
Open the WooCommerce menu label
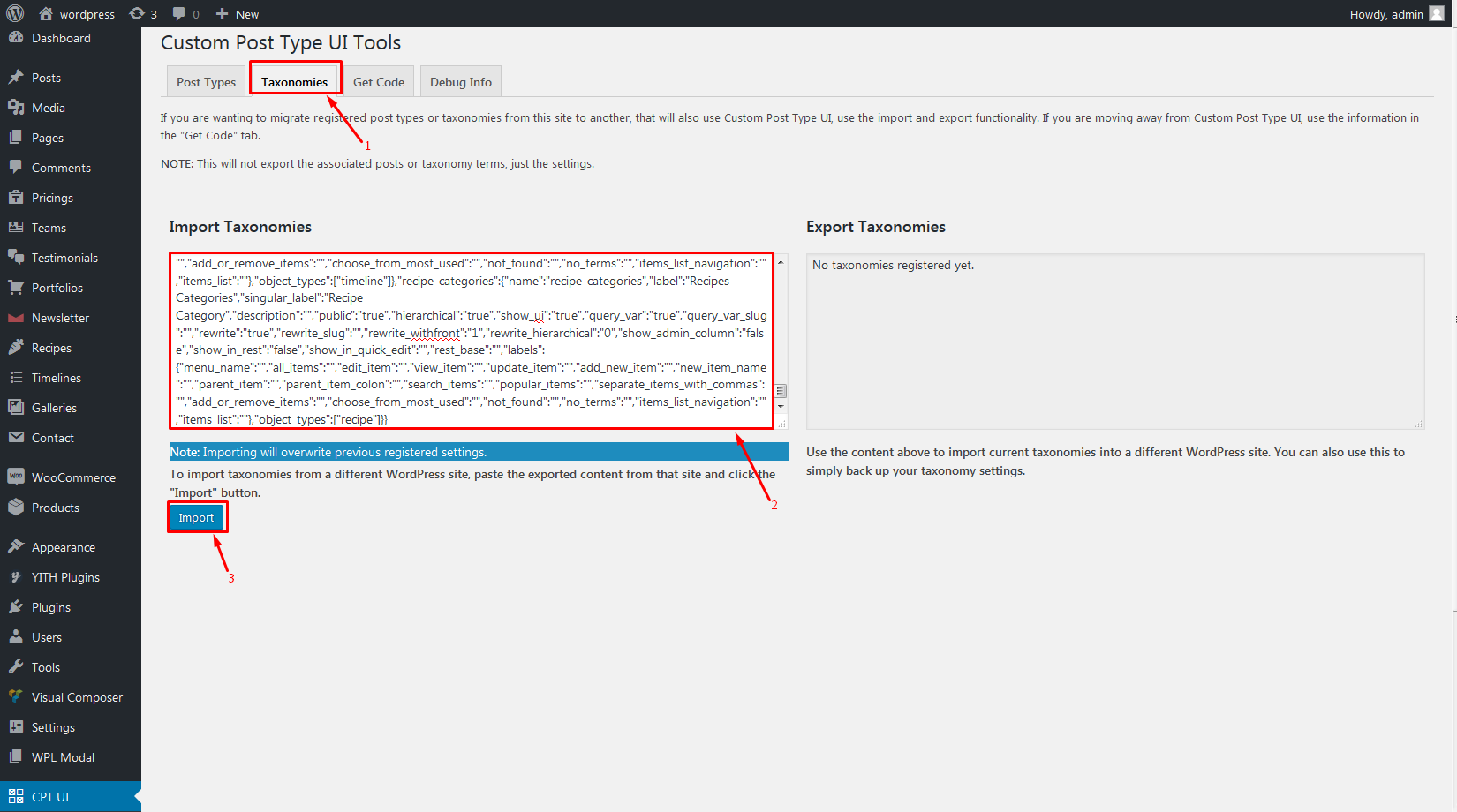[73, 477]
